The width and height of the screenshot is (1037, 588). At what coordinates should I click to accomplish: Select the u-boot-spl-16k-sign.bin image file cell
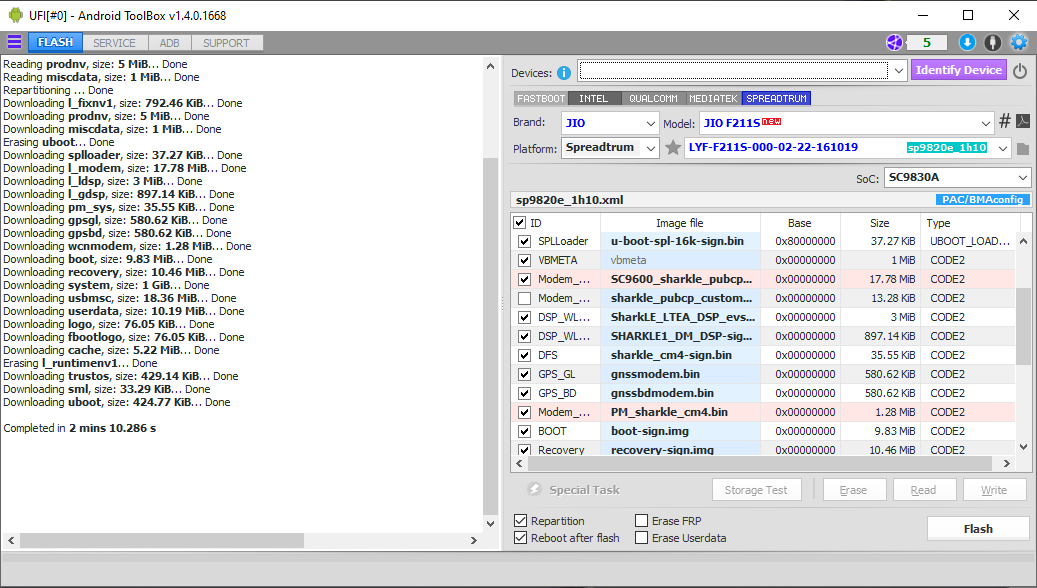pyautogui.click(x=680, y=241)
